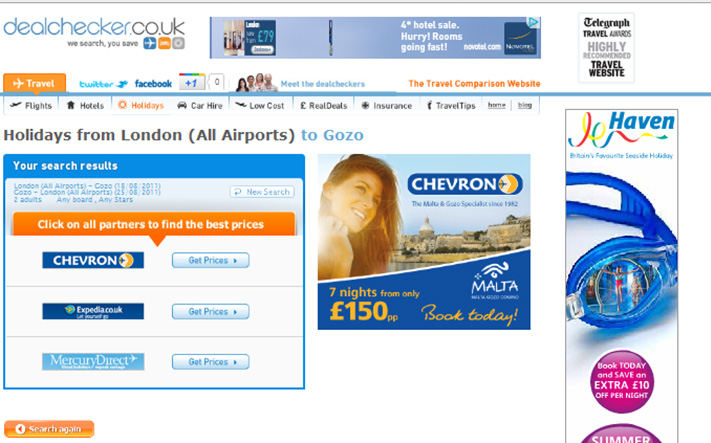Screen dimensions: 711x443
Task: Click the New Search button
Action: tap(262, 192)
